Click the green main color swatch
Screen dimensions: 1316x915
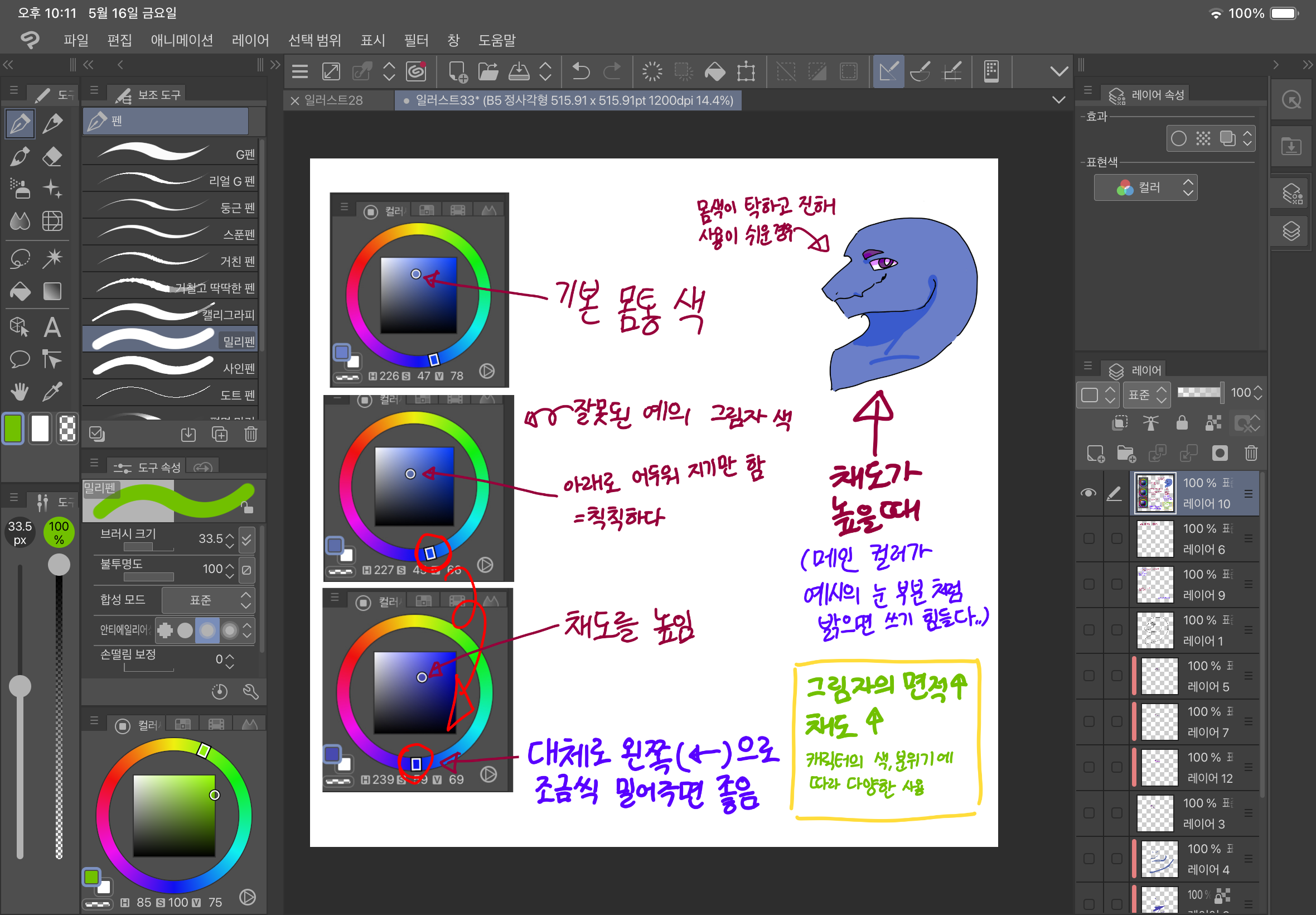tap(13, 428)
